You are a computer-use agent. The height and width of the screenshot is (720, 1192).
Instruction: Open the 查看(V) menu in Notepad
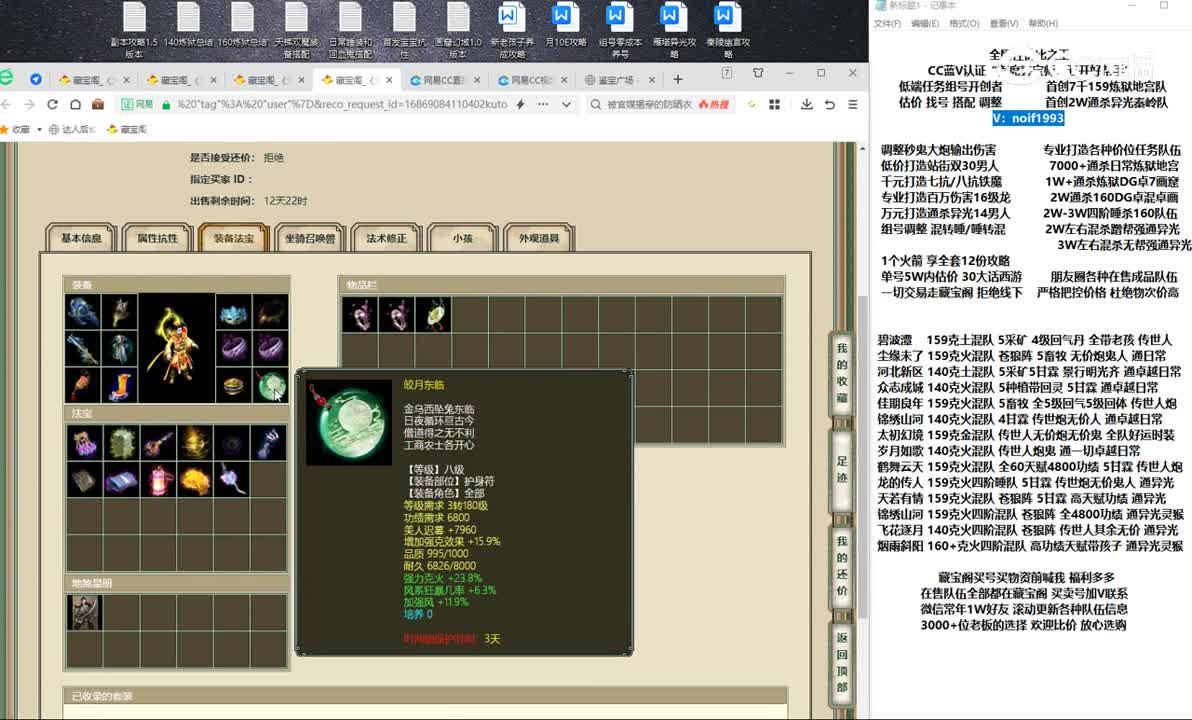click(1003, 24)
